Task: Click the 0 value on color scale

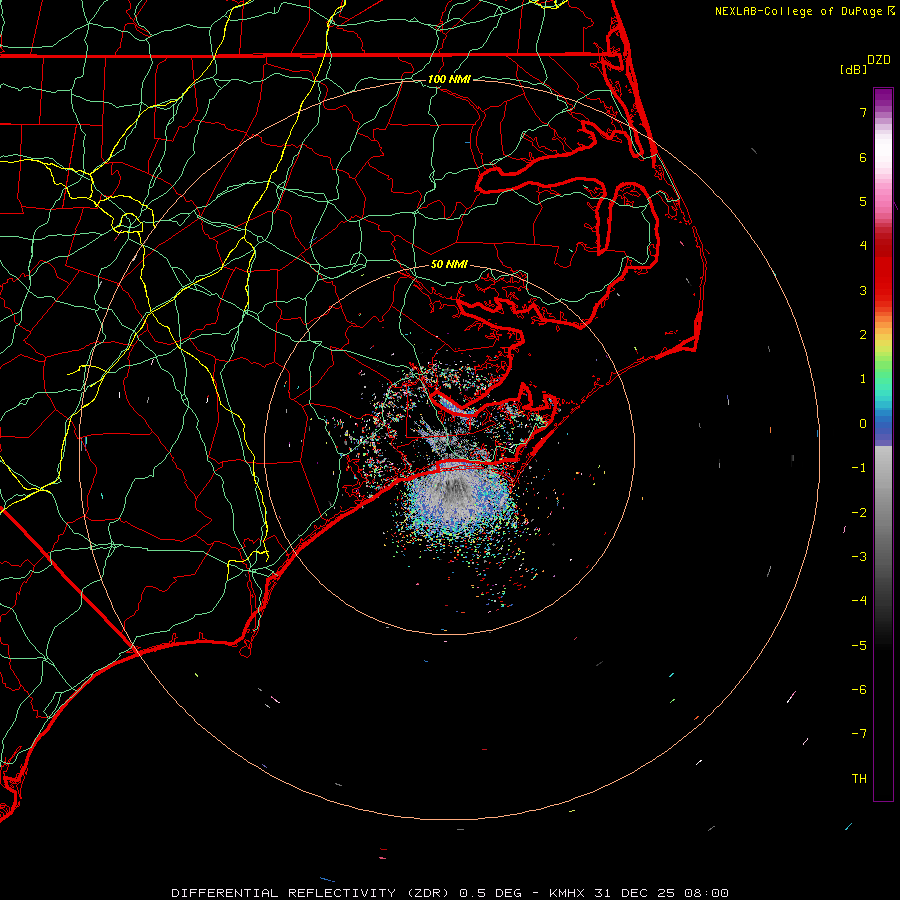Action: coord(863,424)
